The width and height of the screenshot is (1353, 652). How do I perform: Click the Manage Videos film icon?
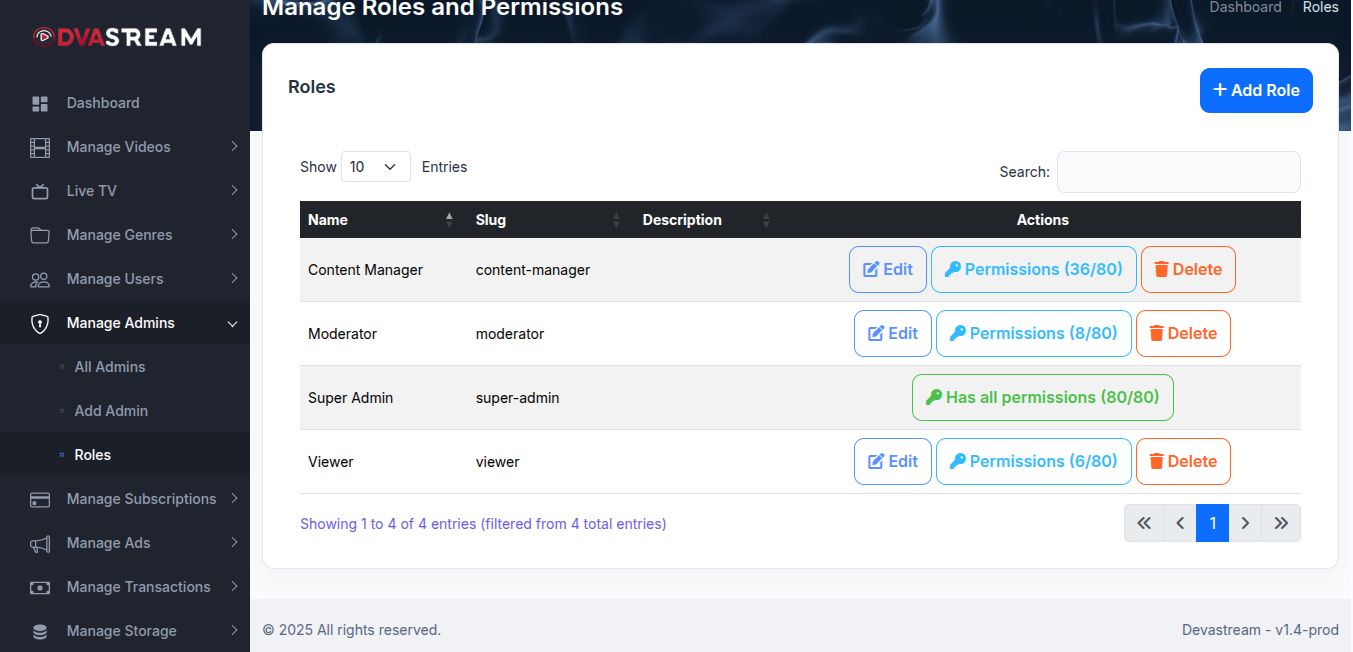pyautogui.click(x=40, y=148)
